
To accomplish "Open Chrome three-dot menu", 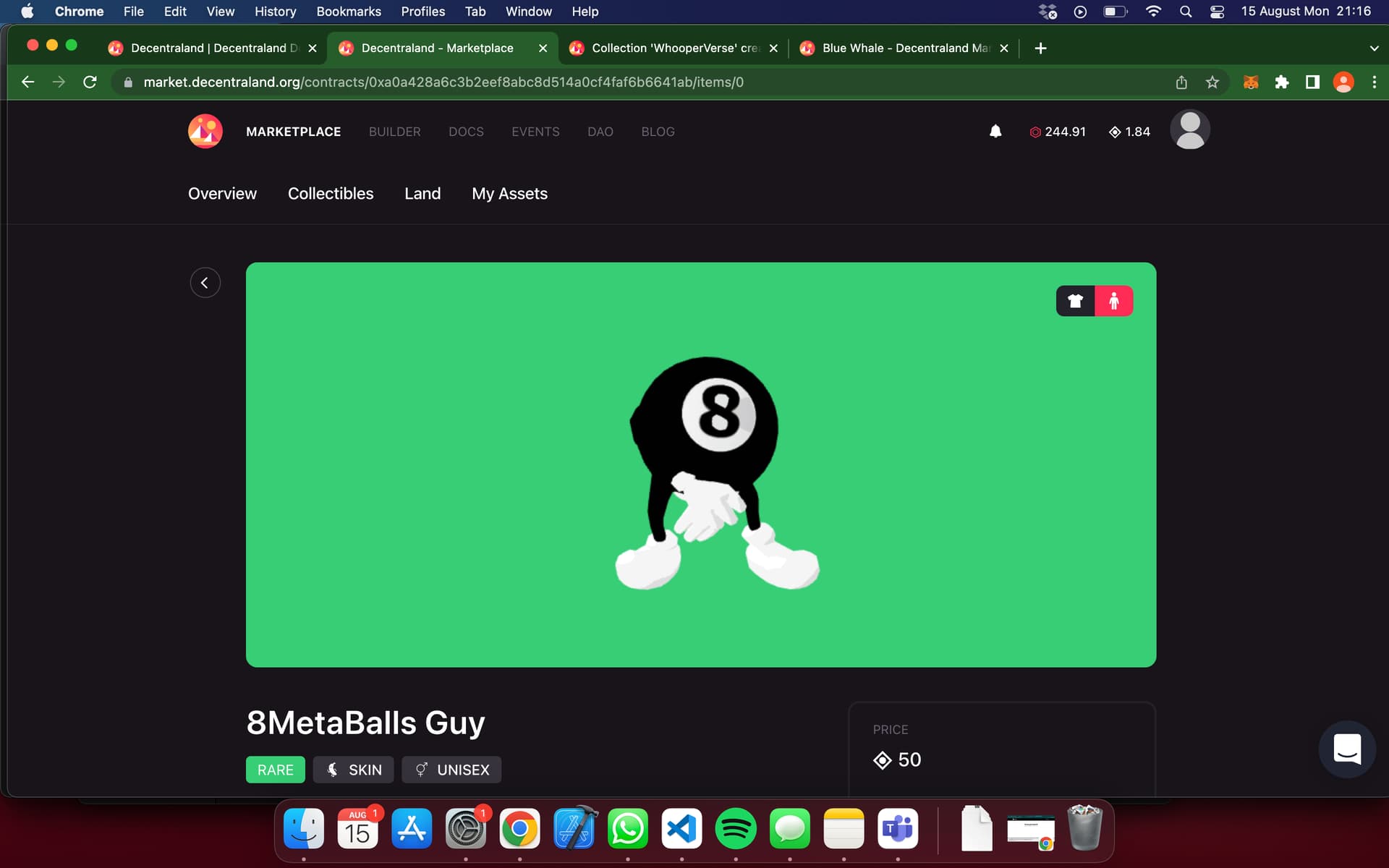I will tap(1374, 82).
